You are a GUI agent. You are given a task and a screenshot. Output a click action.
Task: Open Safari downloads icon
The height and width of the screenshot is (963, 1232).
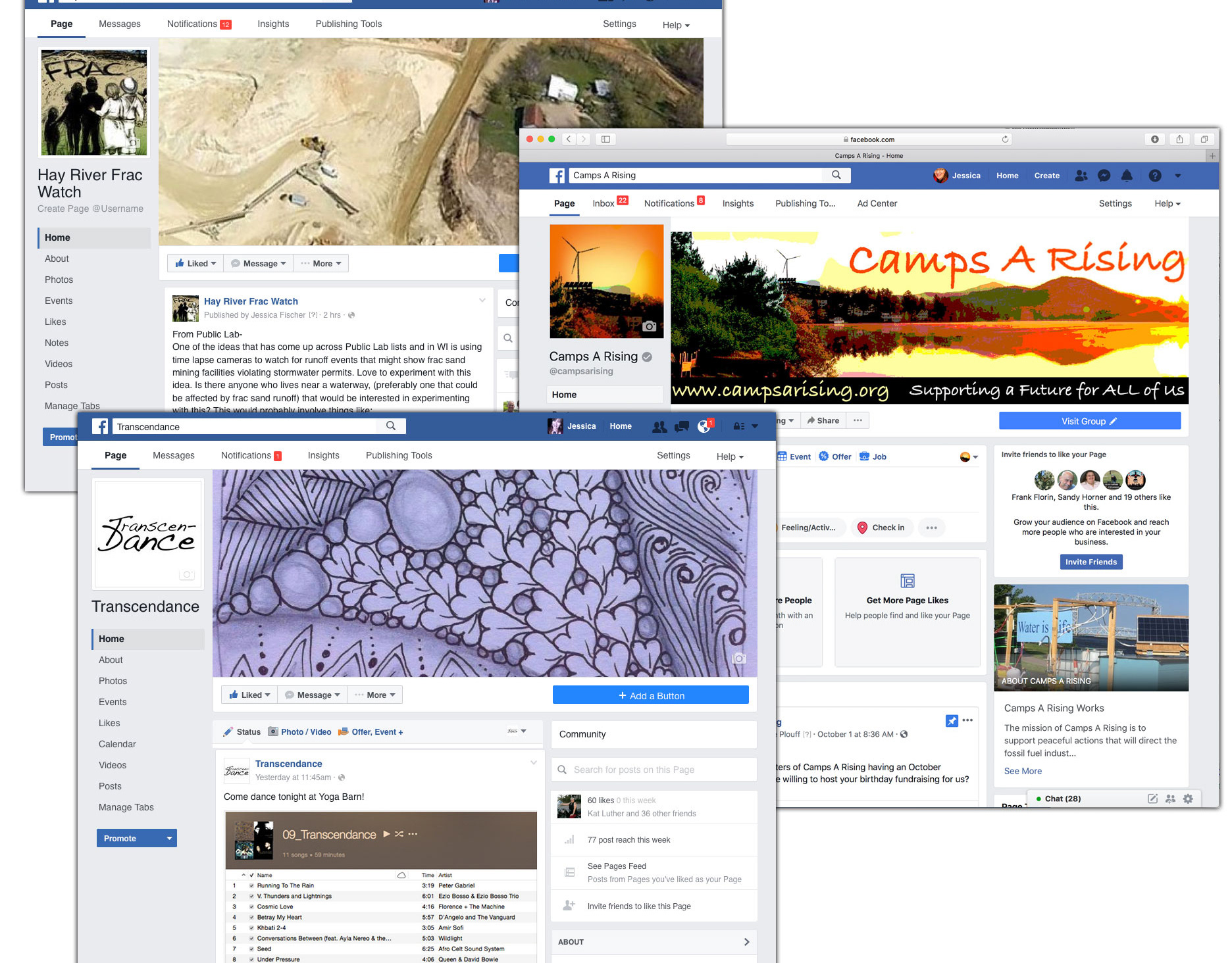pos(1154,139)
